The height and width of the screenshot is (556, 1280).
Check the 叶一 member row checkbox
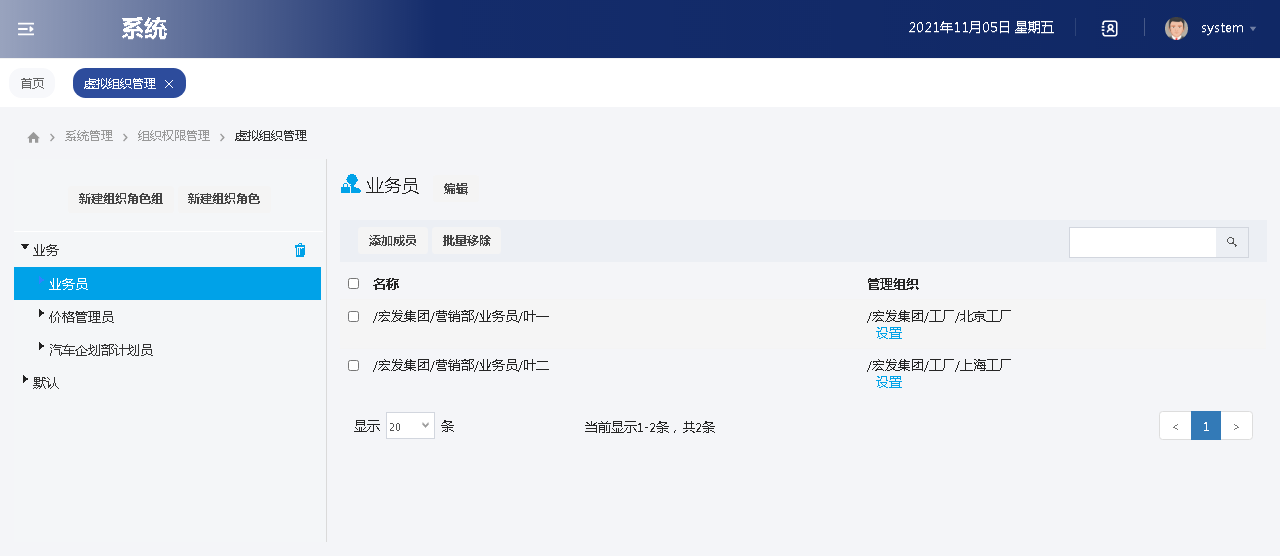pyautogui.click(x=353, y=317)
